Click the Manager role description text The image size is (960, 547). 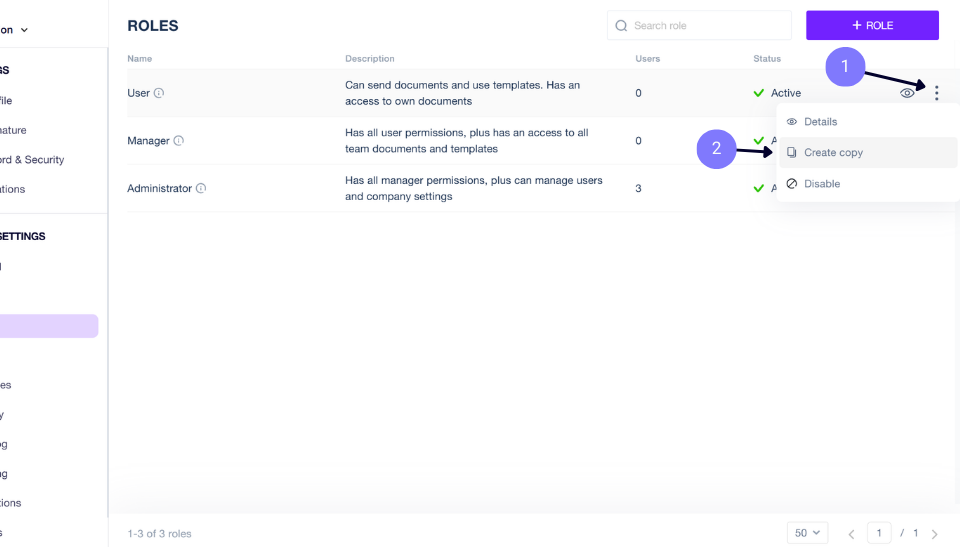[467, 141]
